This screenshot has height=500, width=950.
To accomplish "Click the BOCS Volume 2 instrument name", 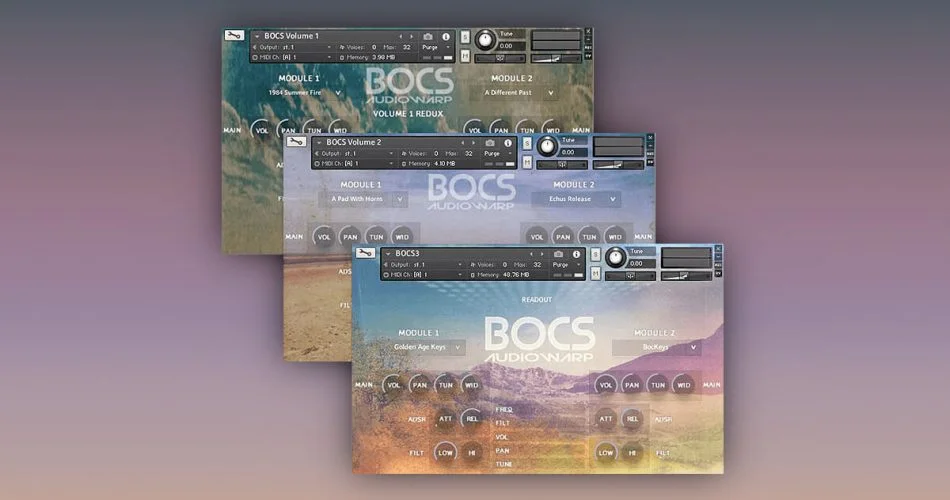I will point(354,142).
